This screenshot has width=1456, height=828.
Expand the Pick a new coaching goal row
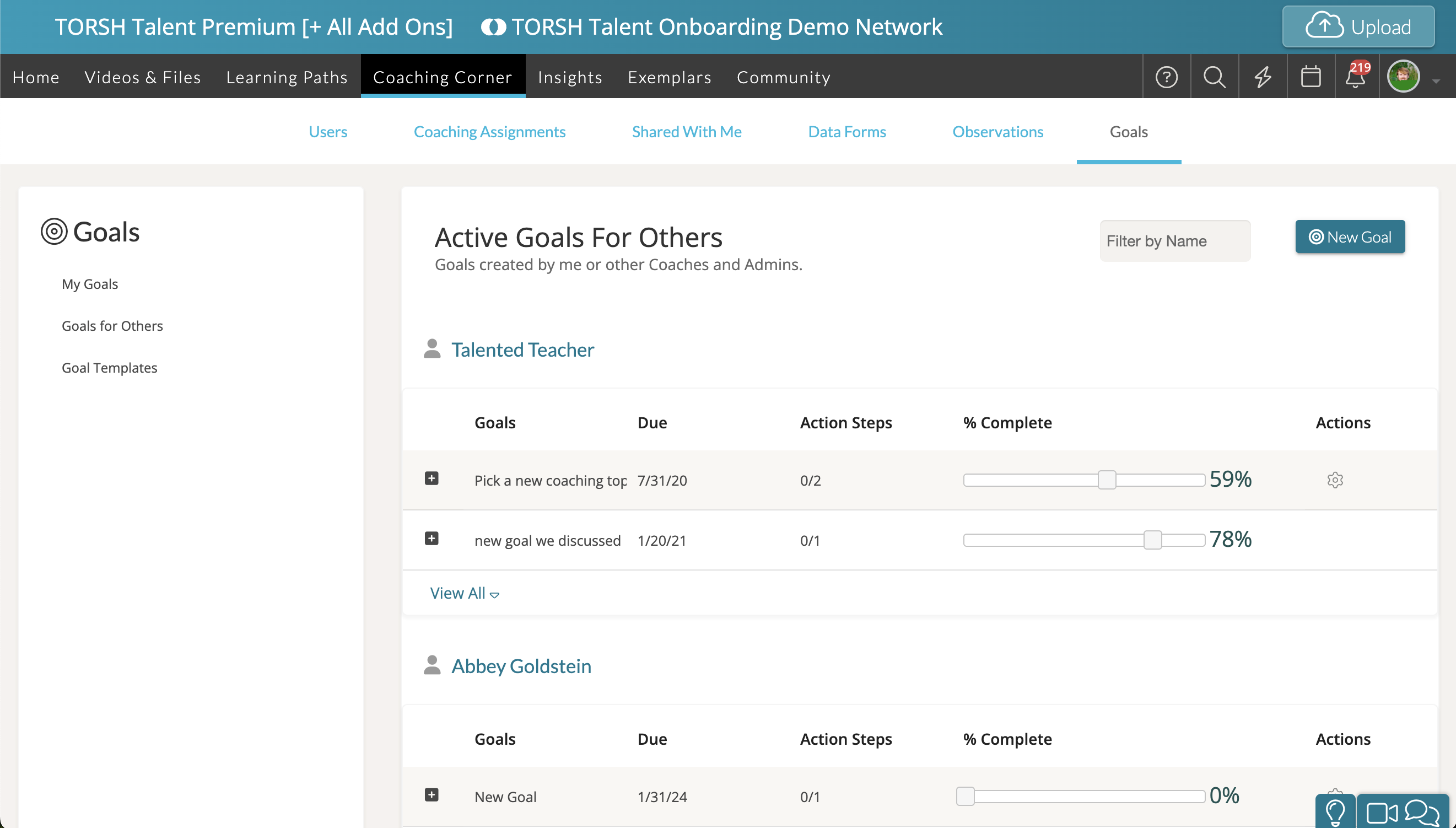pyautogui.click(x=432, y=478)
